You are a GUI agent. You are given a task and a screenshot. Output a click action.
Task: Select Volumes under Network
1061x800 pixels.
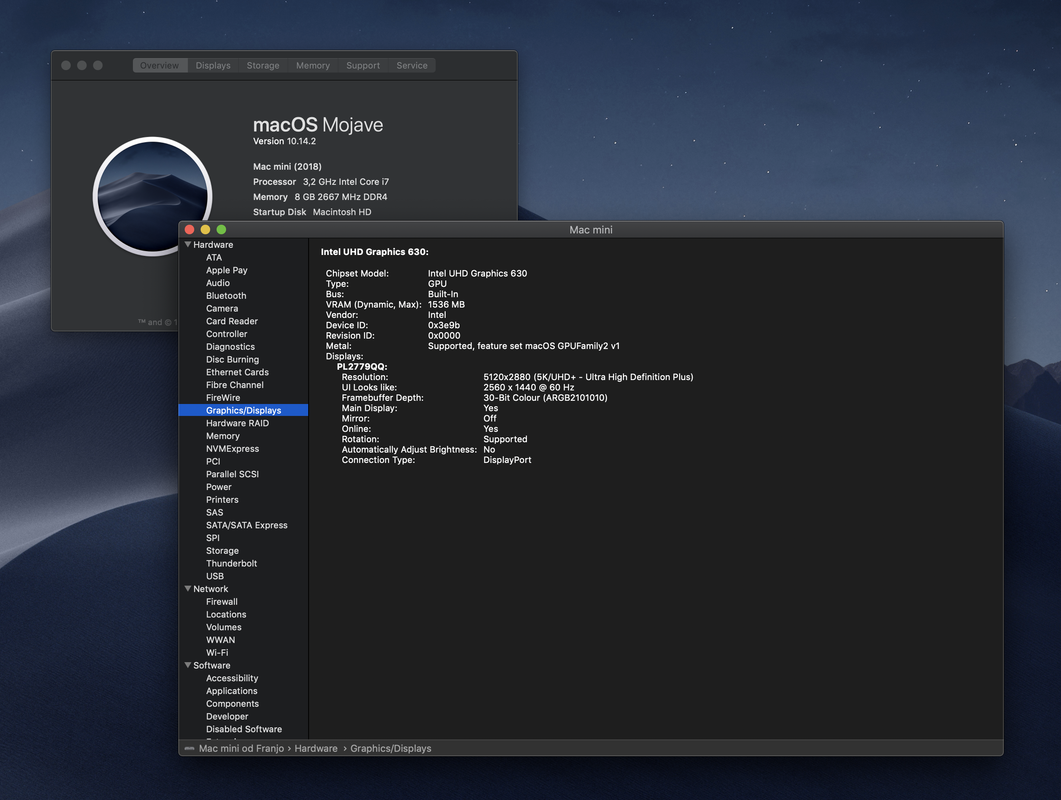click(224, 627)
